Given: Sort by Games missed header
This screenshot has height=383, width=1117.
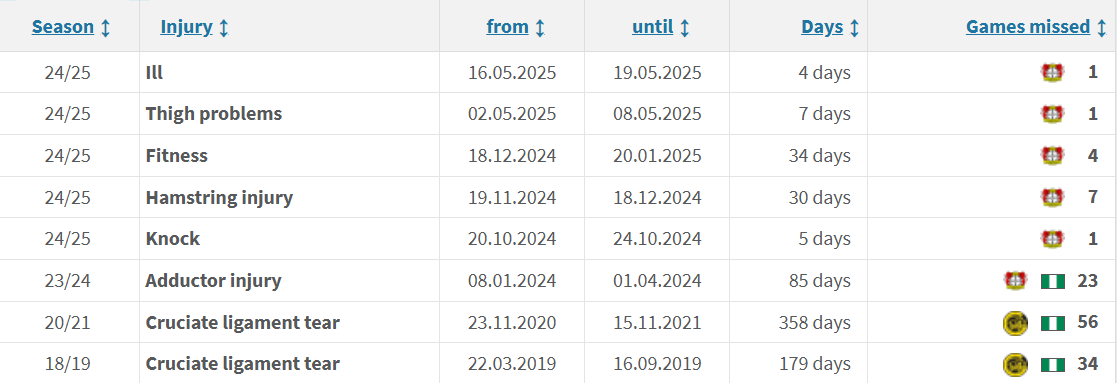Looking at the screenshot, I should [x=1028, y=27].
